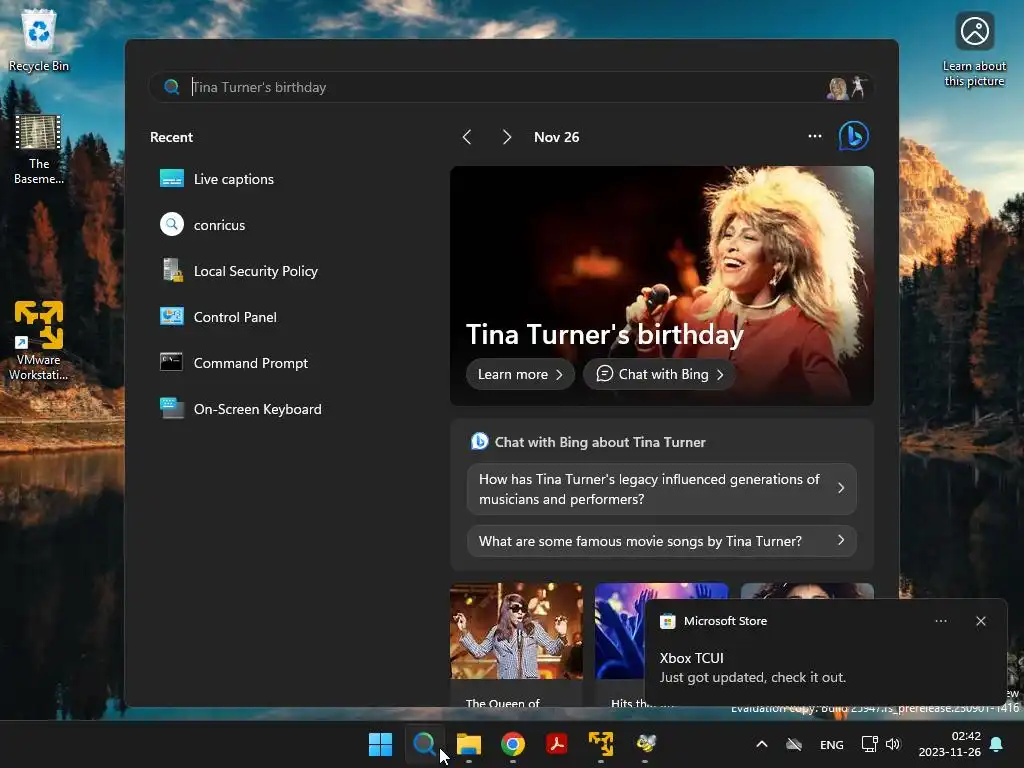Open the Bing Chat icon in search panel
Image resolution: width=1024 pixels, height=768 pixels.
click(854, 136)
